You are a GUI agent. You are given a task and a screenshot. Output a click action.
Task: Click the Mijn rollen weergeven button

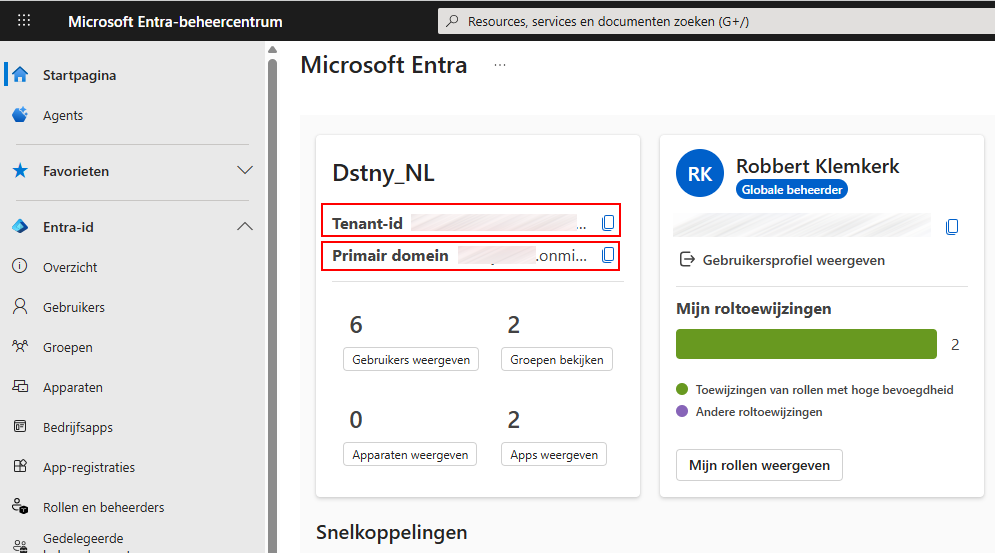tap(759, 465)
